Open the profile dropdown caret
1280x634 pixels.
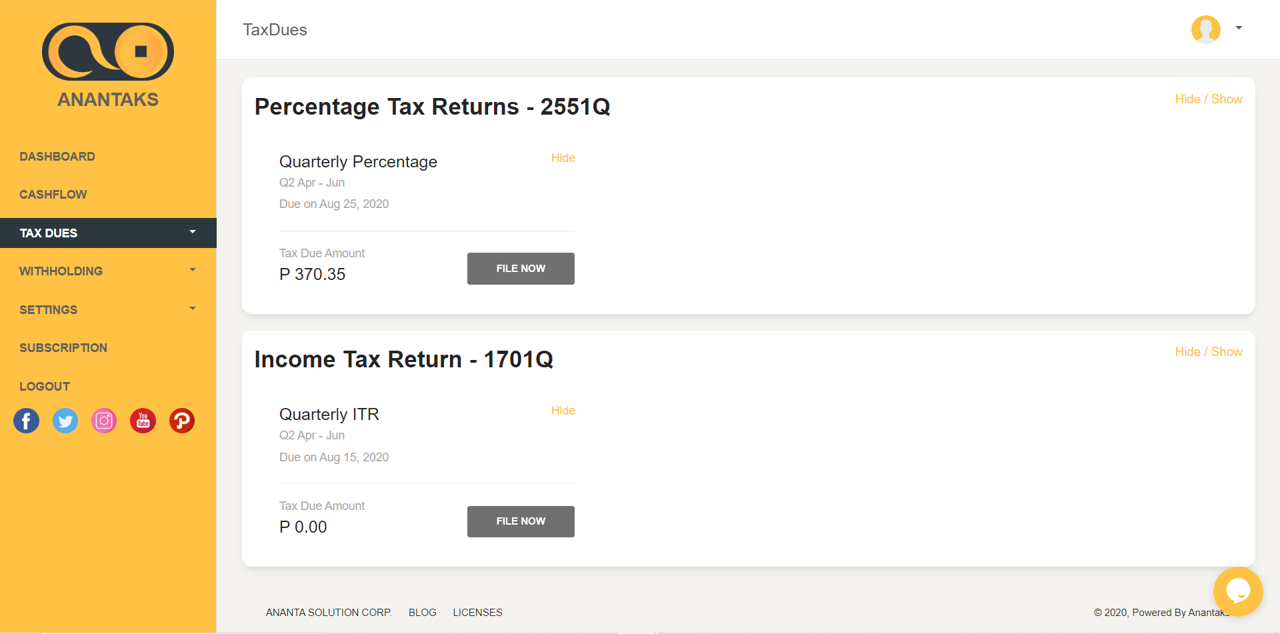coord(1239,28)
